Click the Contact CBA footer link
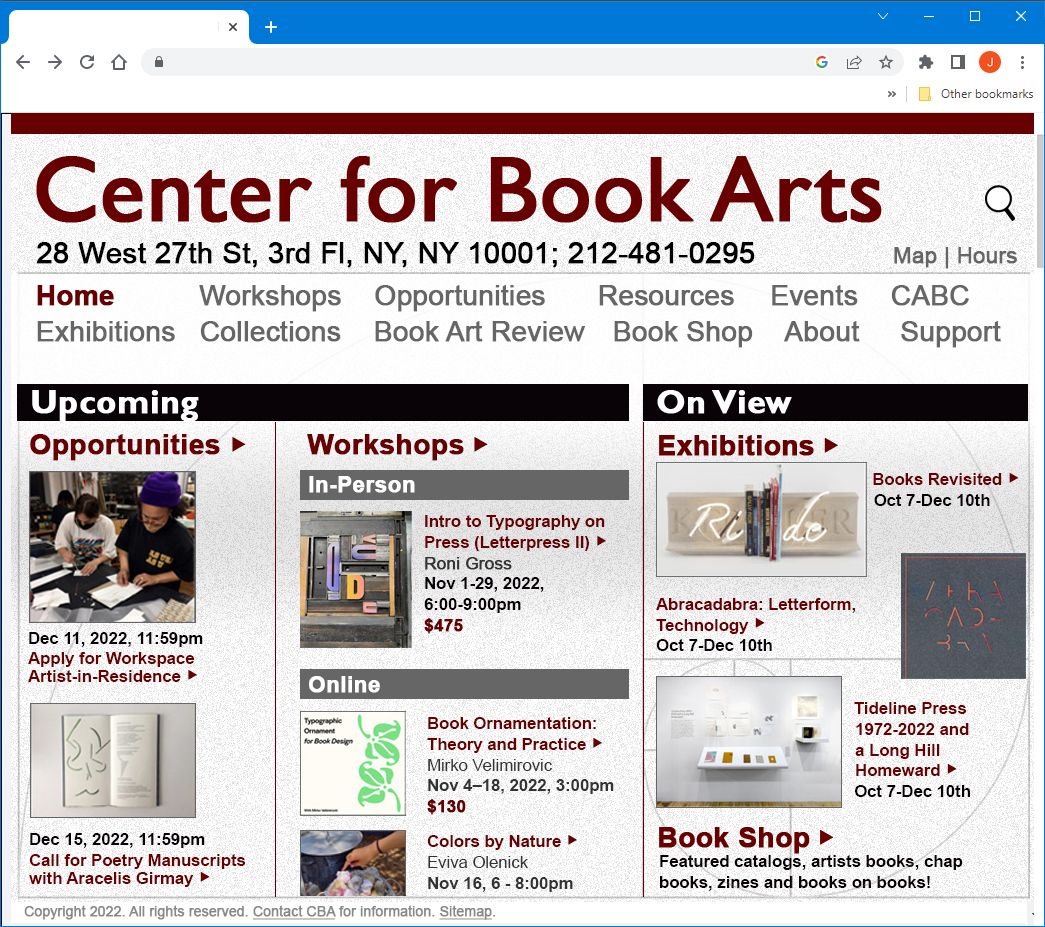 294,911
